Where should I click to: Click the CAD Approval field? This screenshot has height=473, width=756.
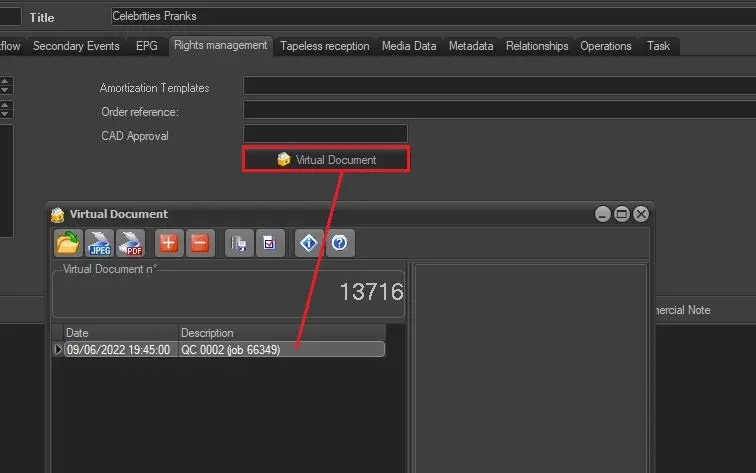[325, 134]
